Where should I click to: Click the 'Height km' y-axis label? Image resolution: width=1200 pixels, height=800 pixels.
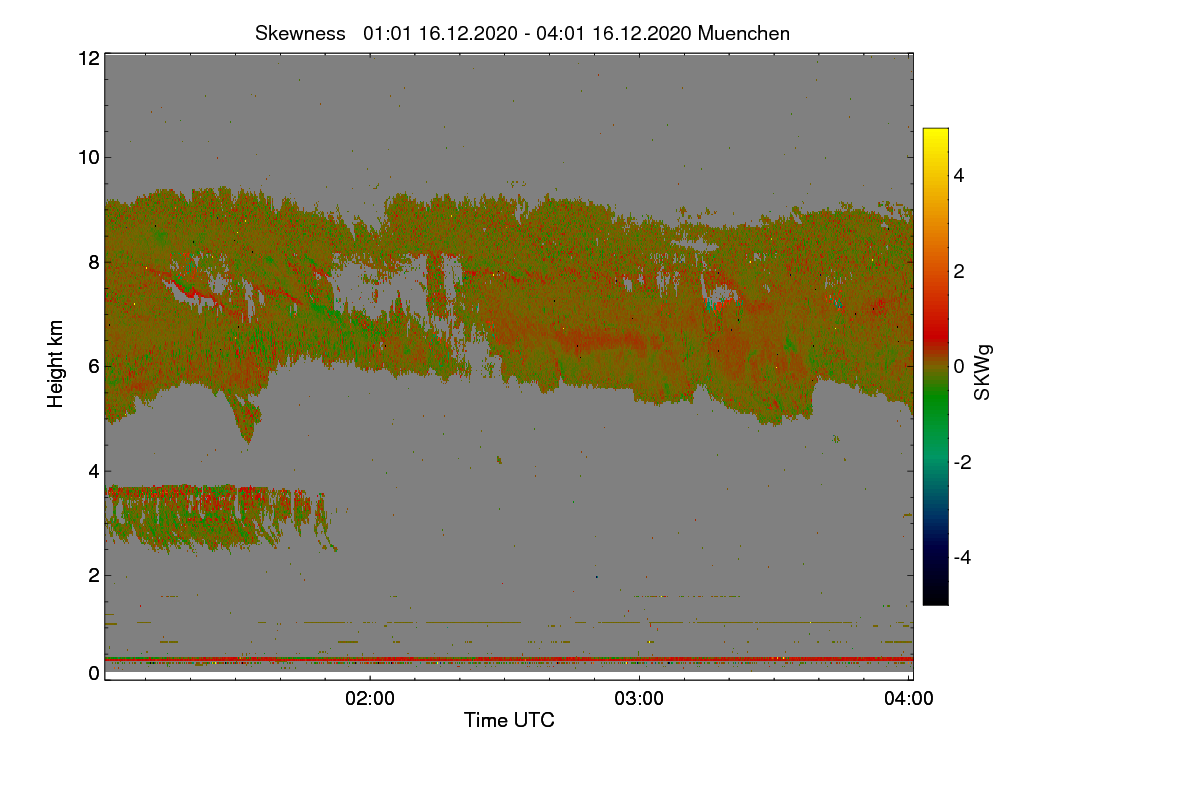point(56,364)
